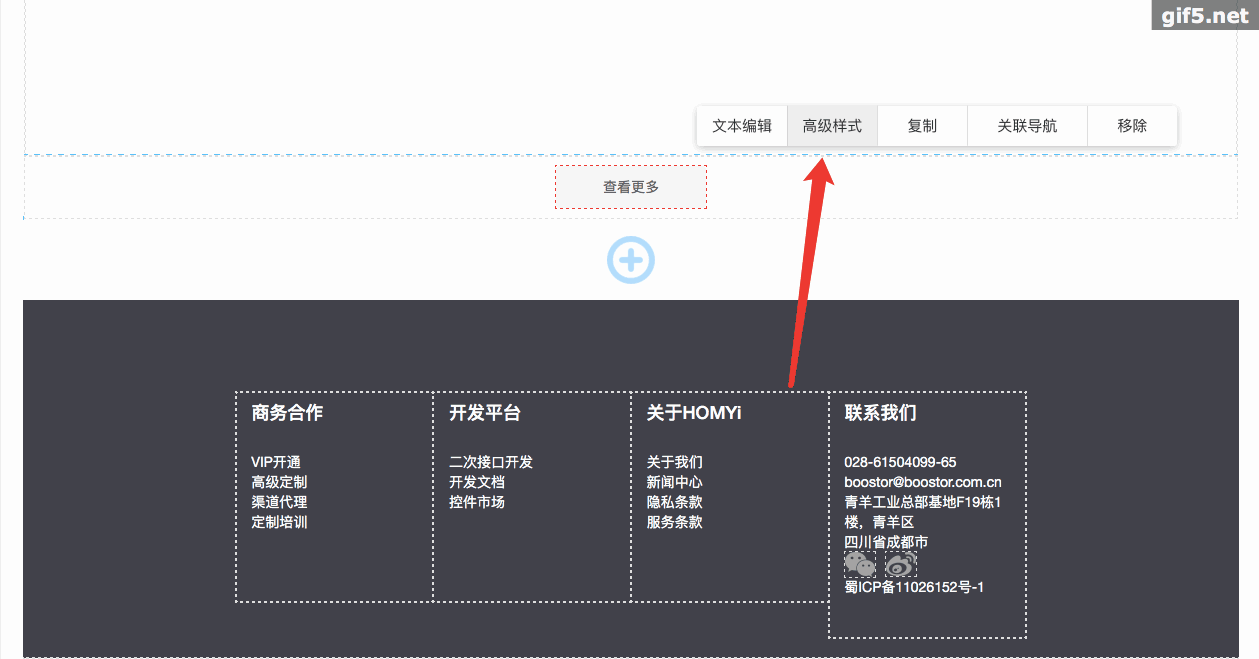Viewport: 1259px width, 659px height.
Task: Open 关联导航 in the floating toolbar
Action: 1027,126
